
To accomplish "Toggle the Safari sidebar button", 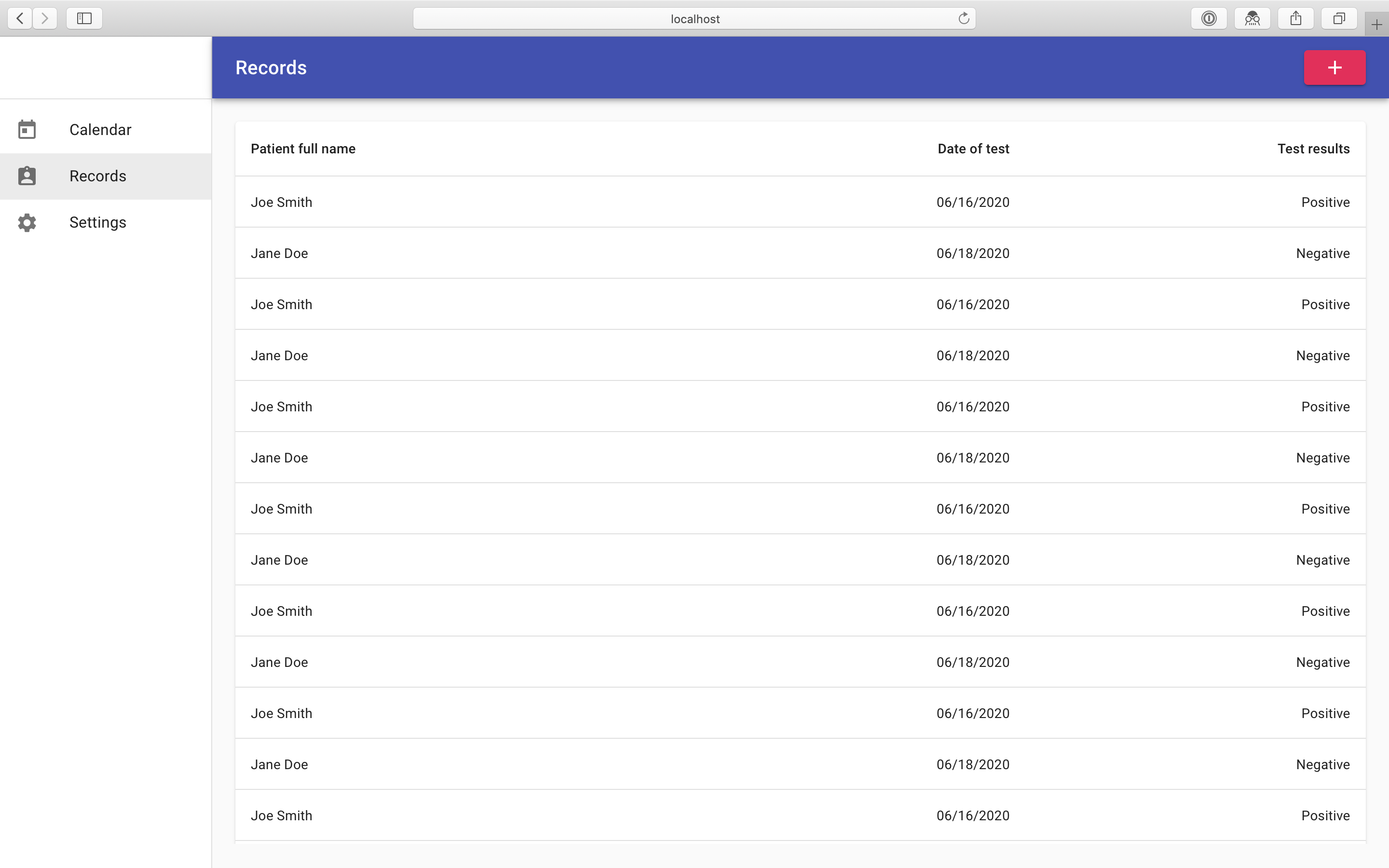I will 84,18.
